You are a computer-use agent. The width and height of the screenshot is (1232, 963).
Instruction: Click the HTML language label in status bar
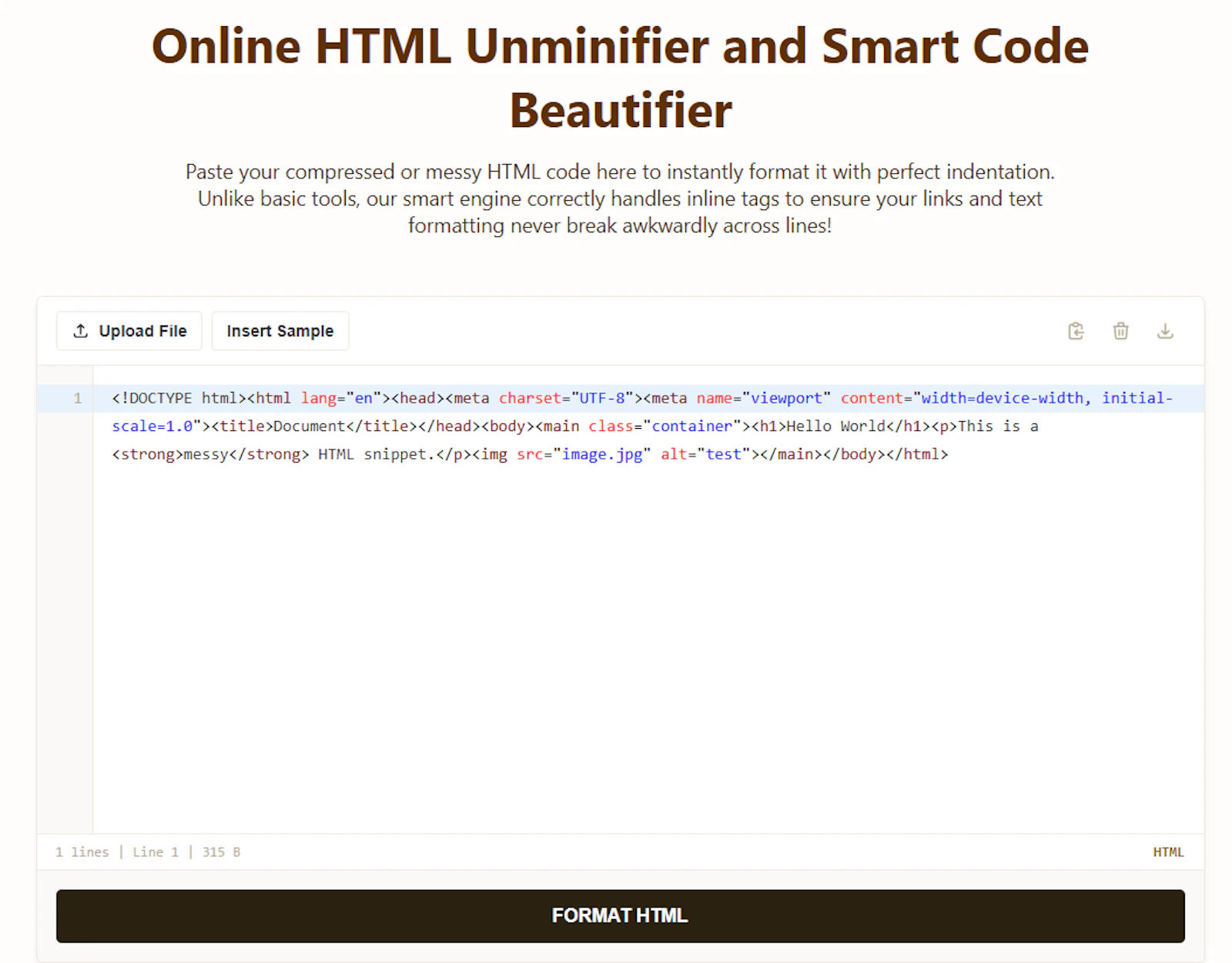(1168, 852)
